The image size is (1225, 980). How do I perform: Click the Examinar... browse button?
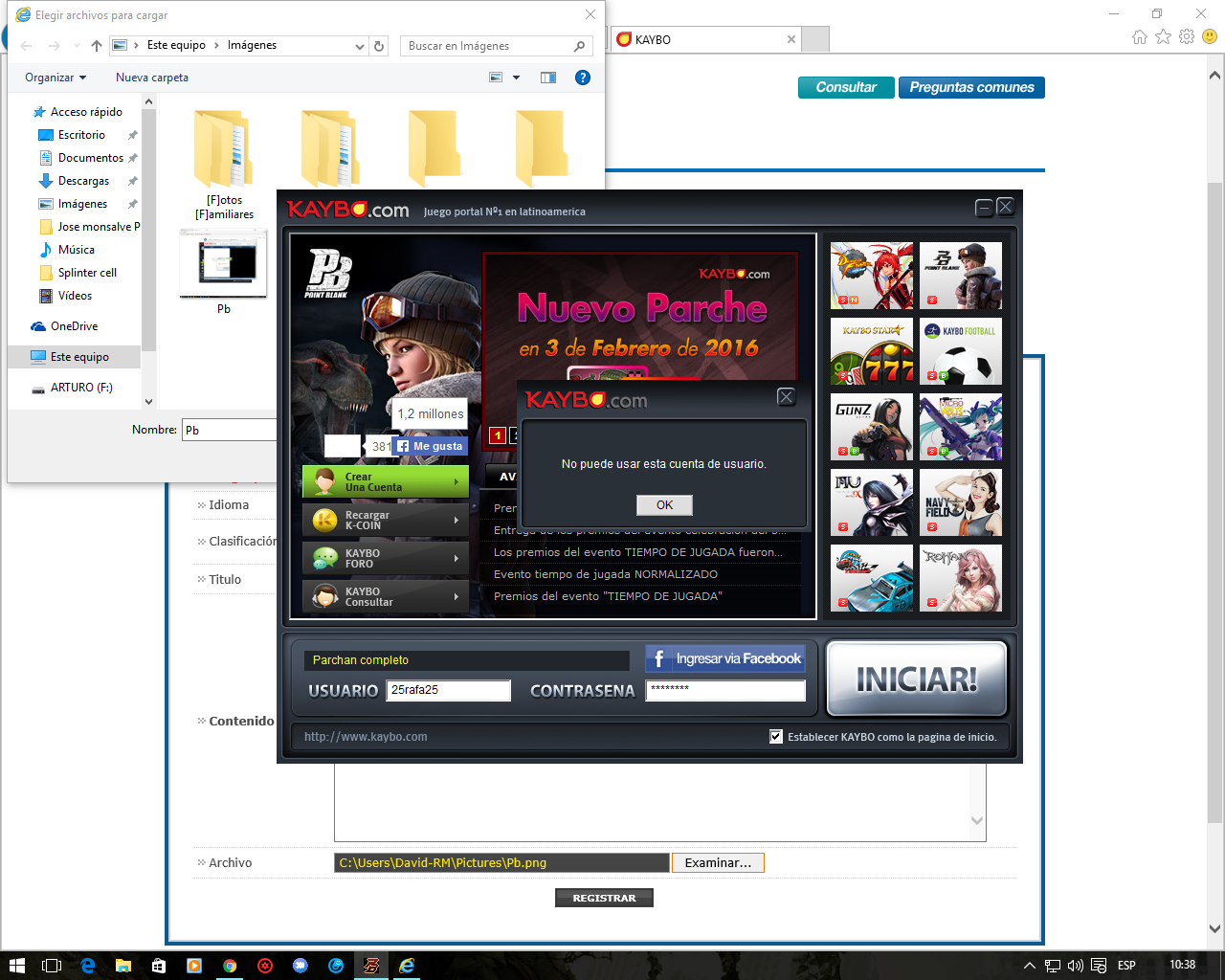pyautogui.click(x=718, y=862)
